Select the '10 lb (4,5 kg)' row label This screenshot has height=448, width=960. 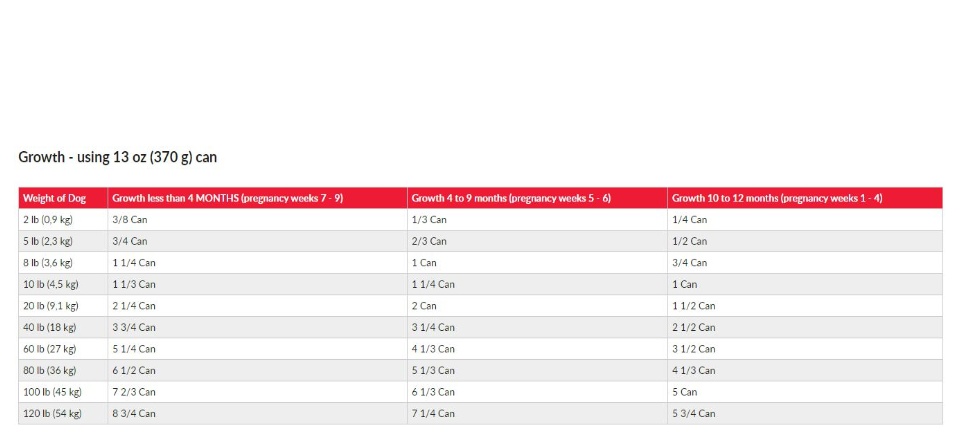pos(50,284)
